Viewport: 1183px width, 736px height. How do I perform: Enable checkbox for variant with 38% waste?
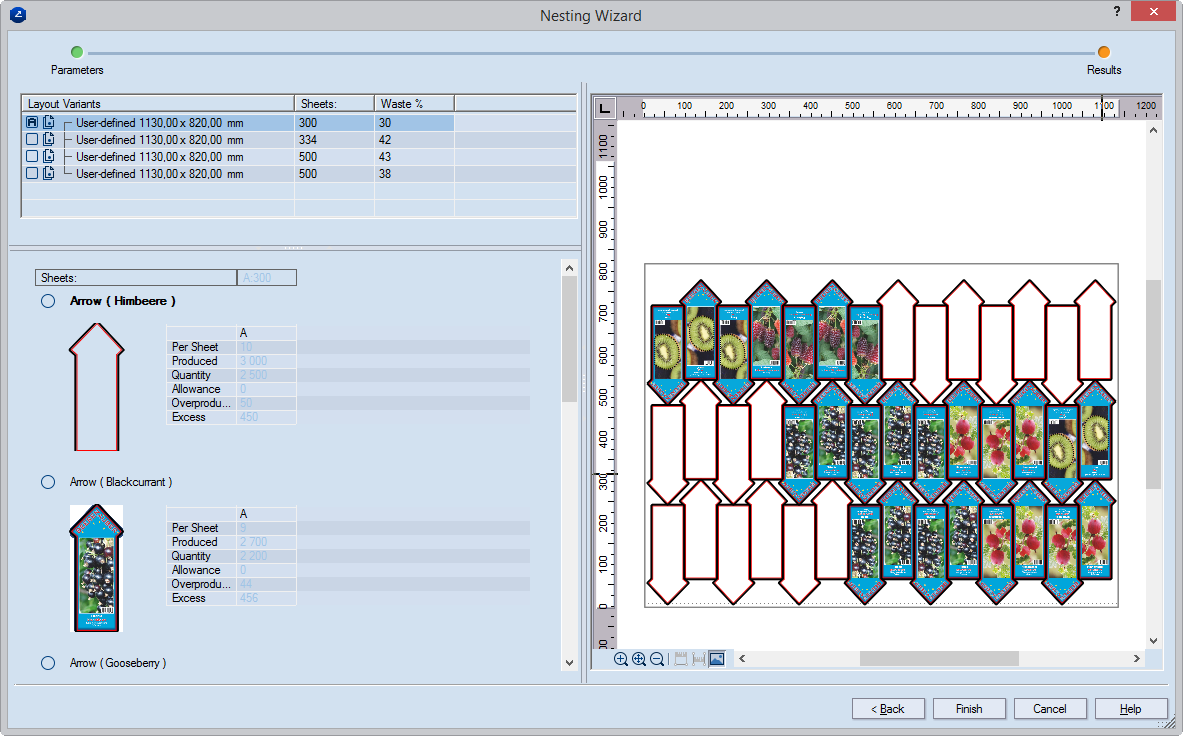click(x=32, y=173)
